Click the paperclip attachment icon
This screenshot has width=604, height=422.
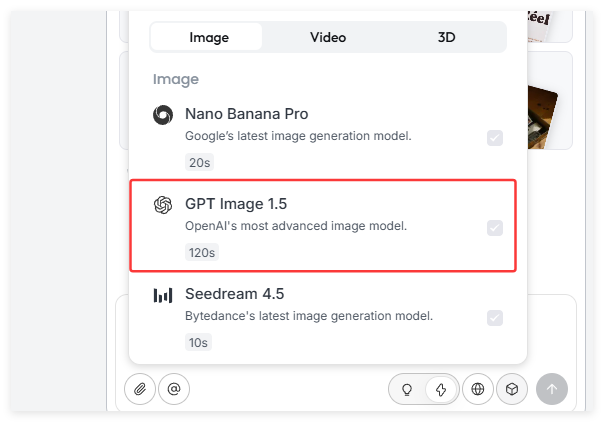coord(140,389)
